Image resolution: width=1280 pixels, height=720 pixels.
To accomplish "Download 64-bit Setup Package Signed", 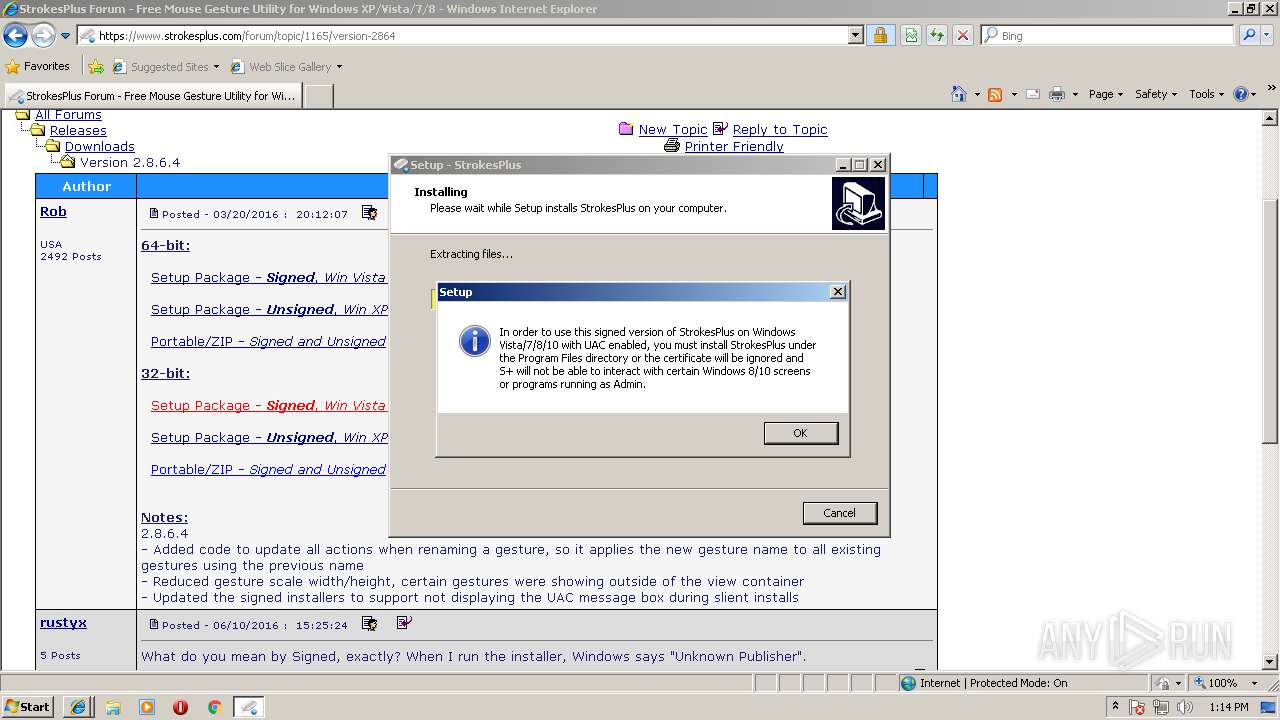I will [268, 277].
